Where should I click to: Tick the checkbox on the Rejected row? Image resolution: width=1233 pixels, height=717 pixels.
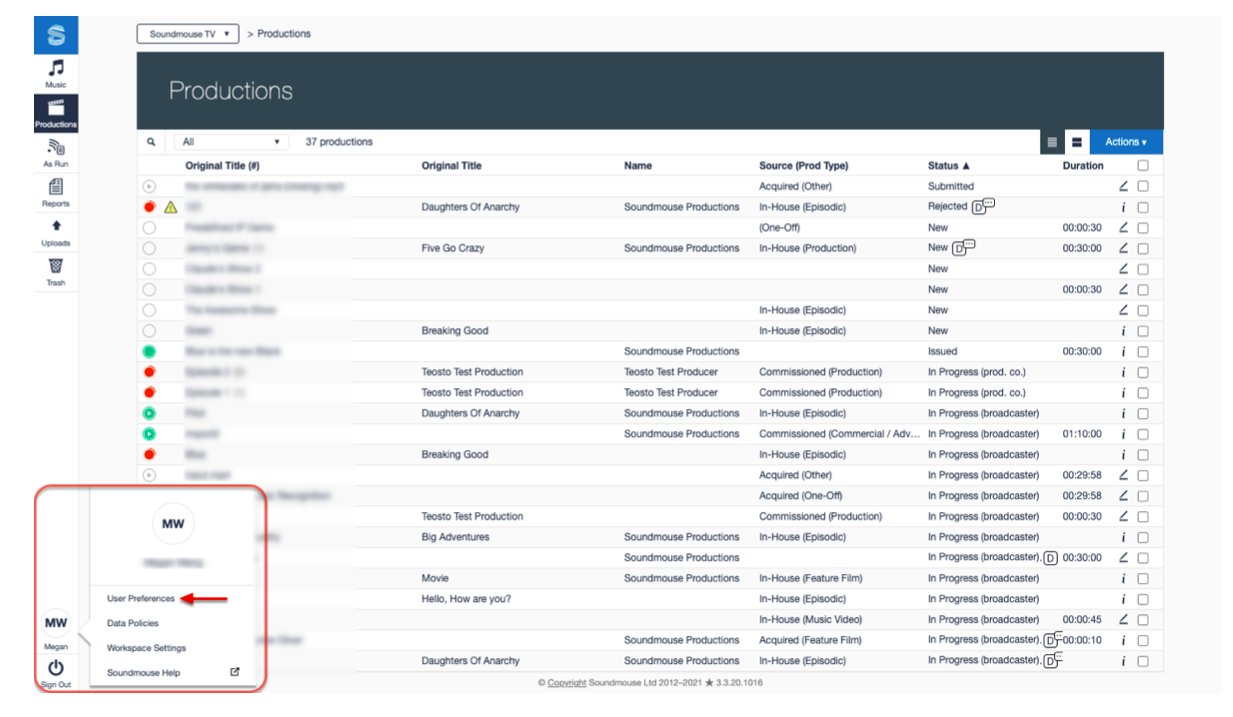point(1143,207)
